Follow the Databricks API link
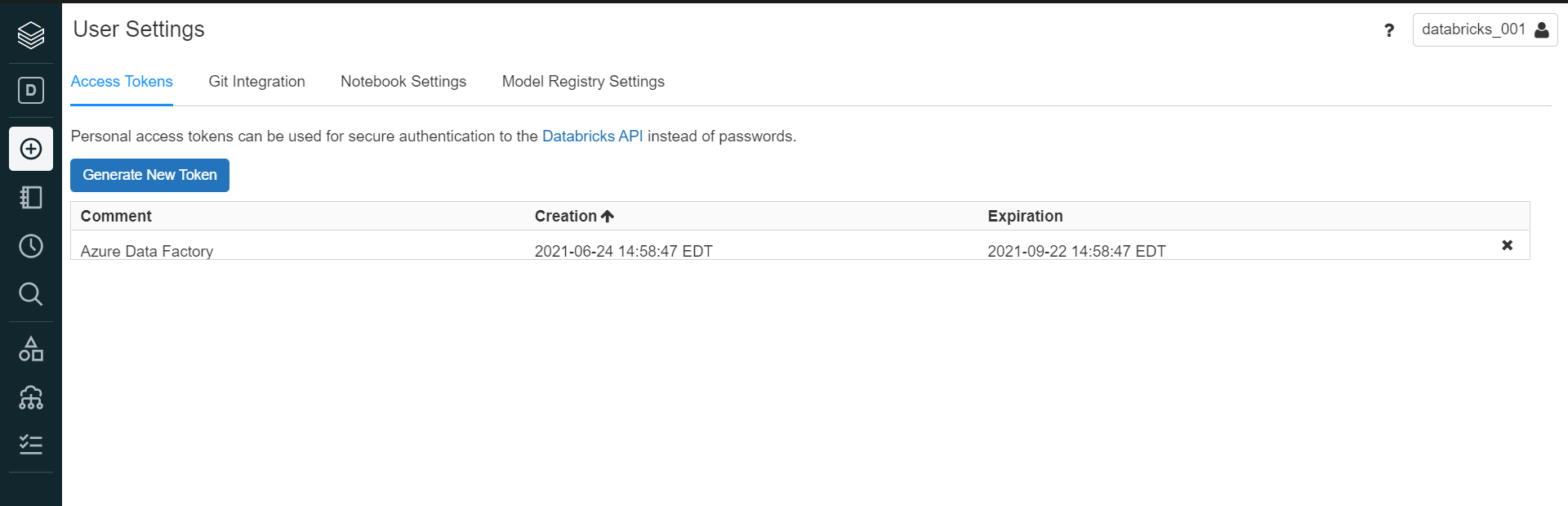The width and height of the screenshot is (1568, 506). pos(592,137)
